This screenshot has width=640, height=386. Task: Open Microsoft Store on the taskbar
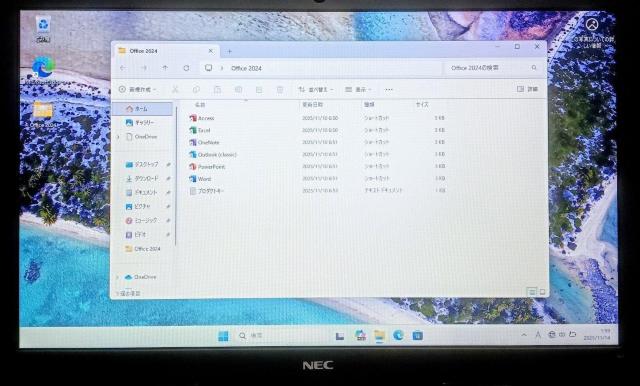click(418, 335)
